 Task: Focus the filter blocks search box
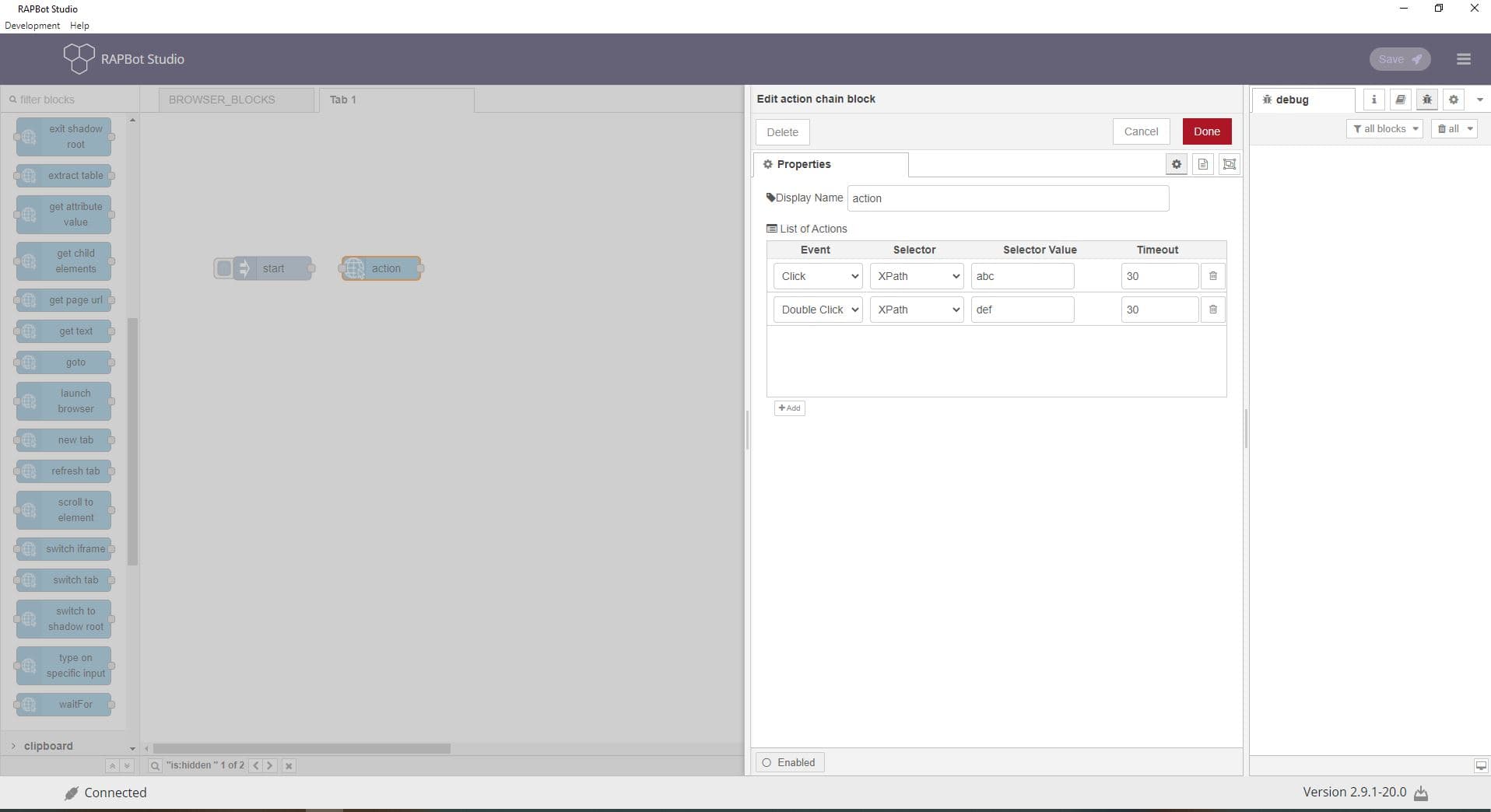(70, 100)
